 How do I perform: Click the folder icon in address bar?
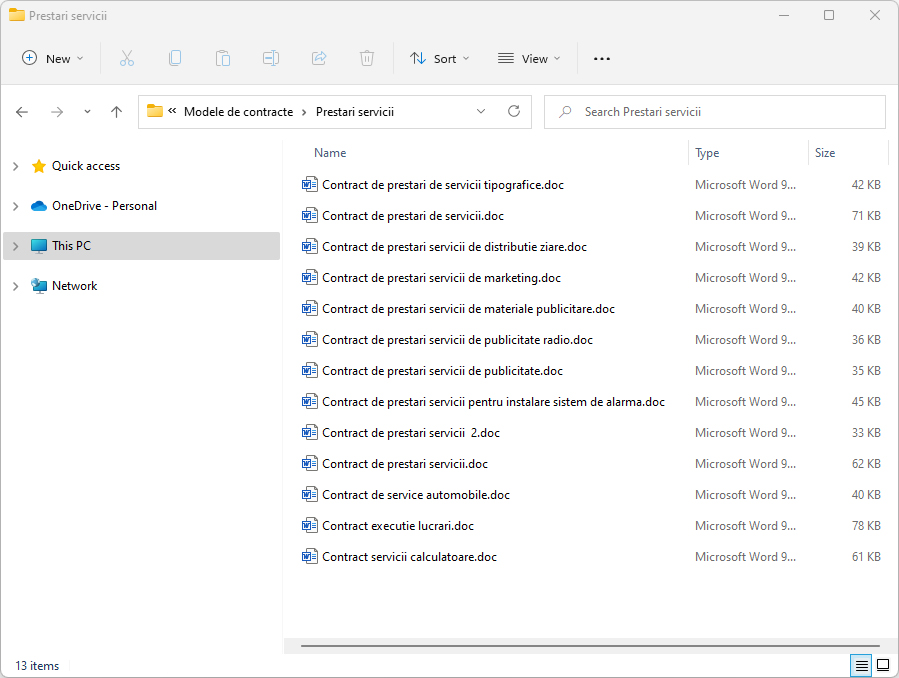155,111
